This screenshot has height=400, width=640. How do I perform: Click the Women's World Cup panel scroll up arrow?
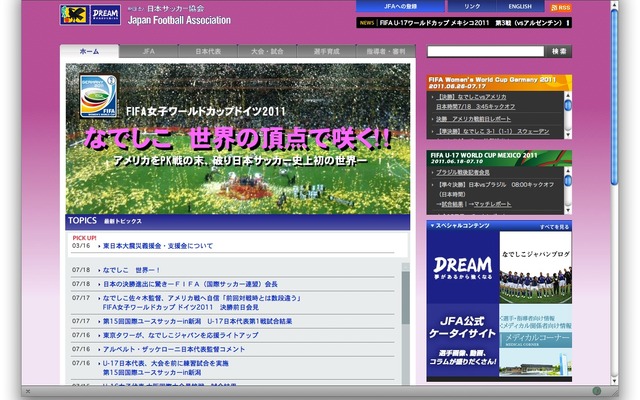click(x=567, y=95)
